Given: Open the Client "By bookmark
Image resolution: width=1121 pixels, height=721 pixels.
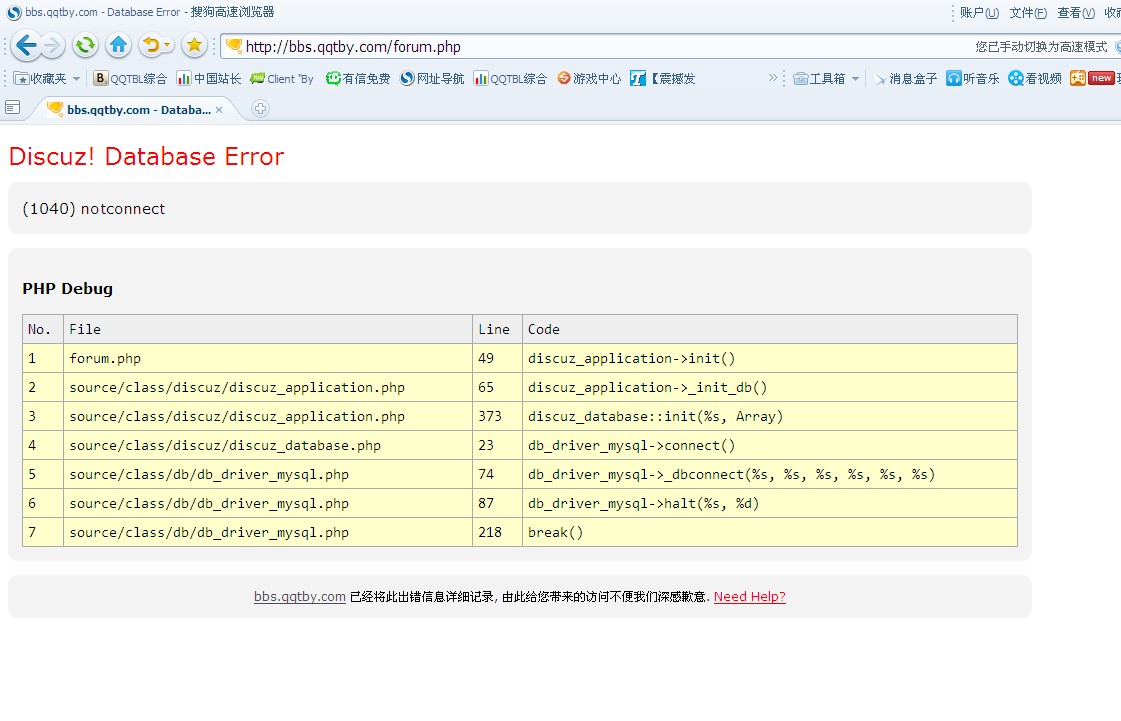Looking at the screenshot, I should [282, 79].
